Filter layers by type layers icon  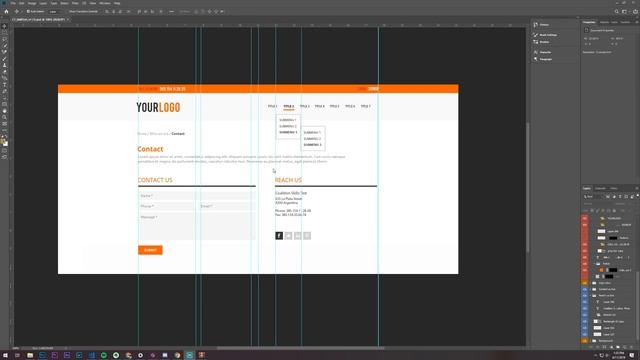(x=620, y=197)
